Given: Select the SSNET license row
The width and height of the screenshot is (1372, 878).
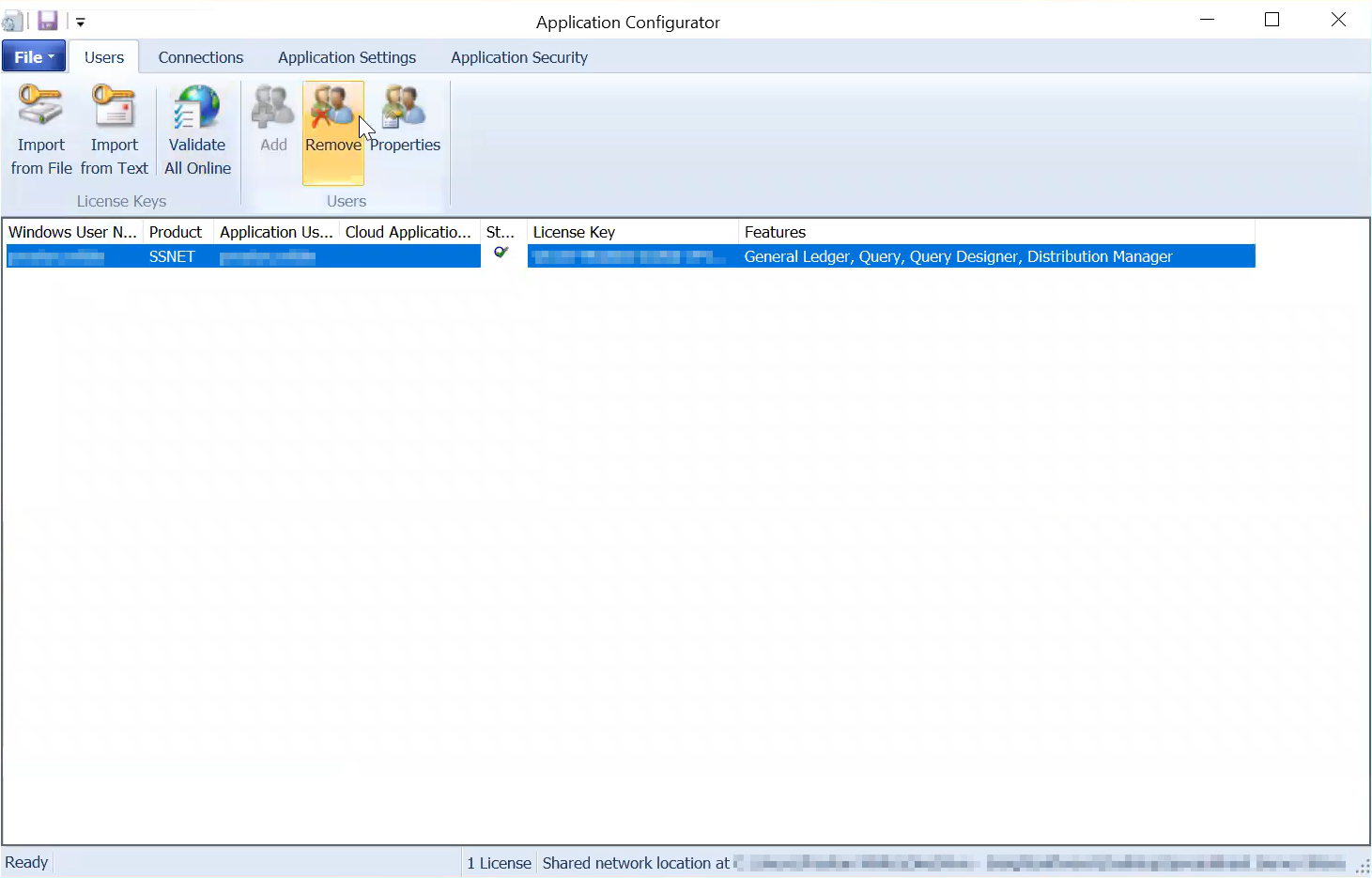Looking at the screenshot, I should (172, 255).
